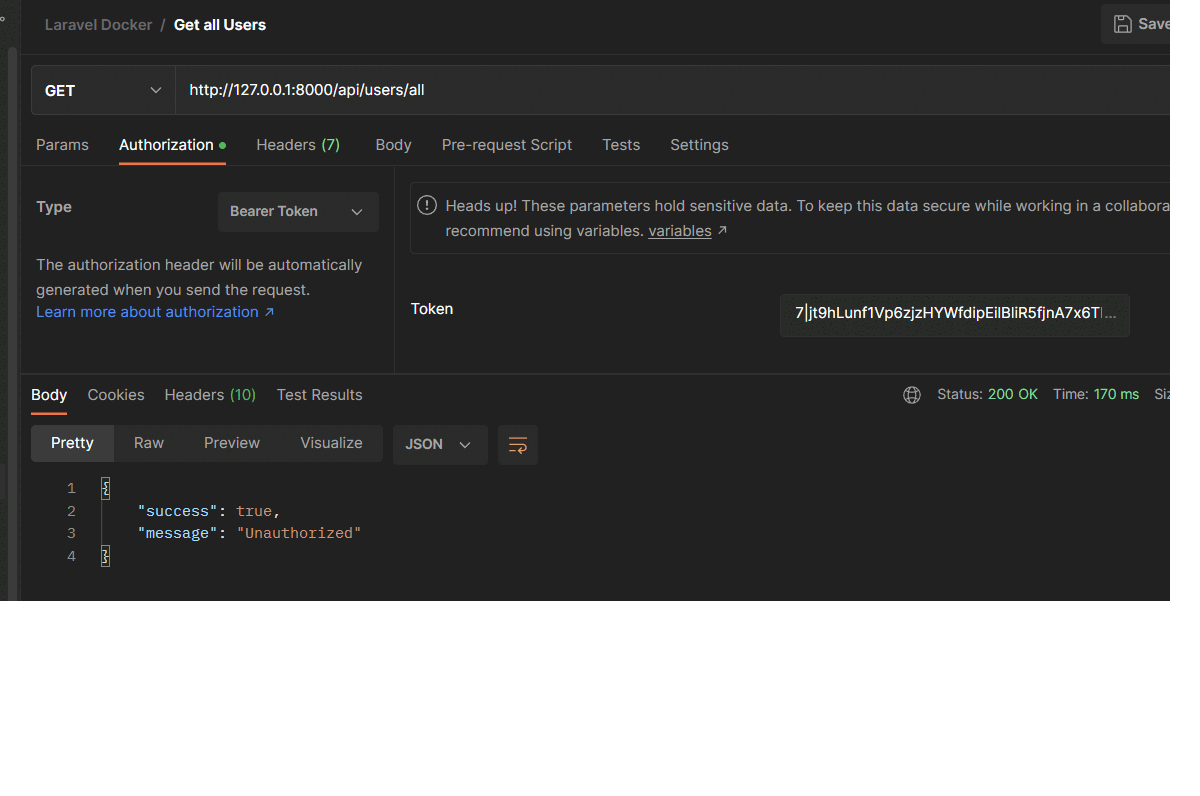This screenshot has width=1200, height=796.
Task: Open the JSON response format dropdown
Action: [x=439, y=444]
